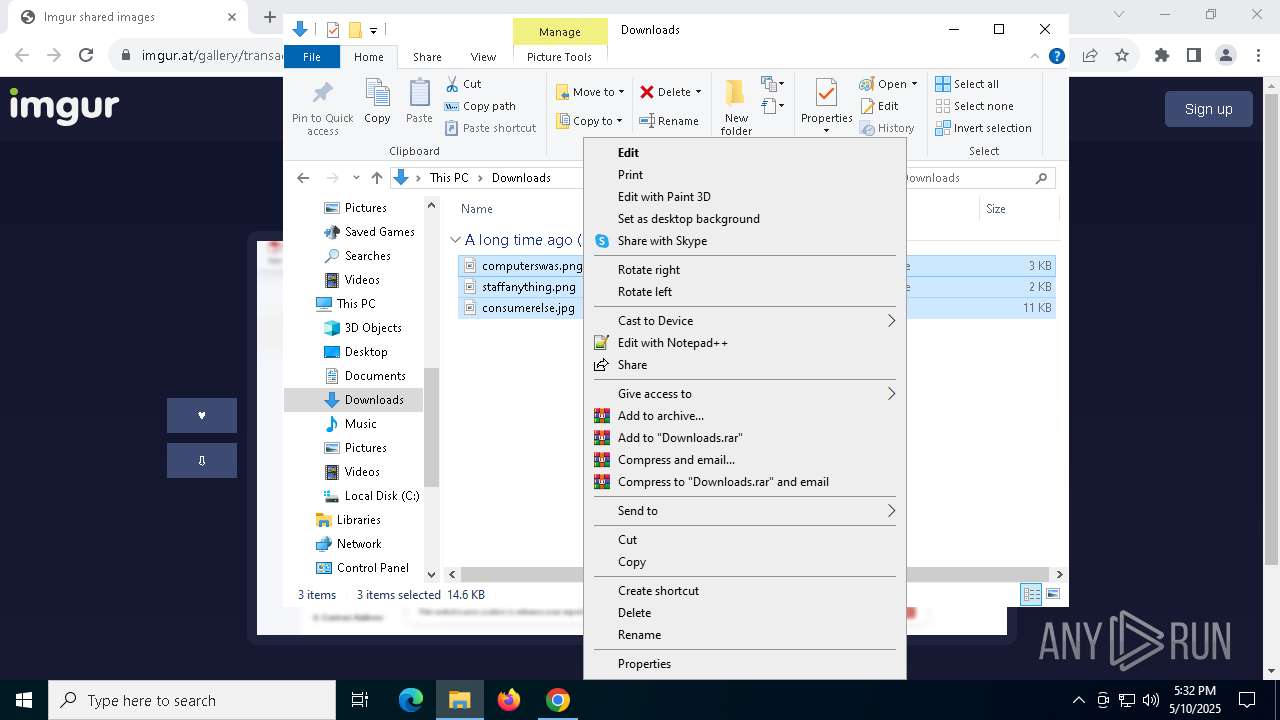Click Explorer help question mark icon
The width and height of the screenshot is (1280, 720).
pos(1056,57)
